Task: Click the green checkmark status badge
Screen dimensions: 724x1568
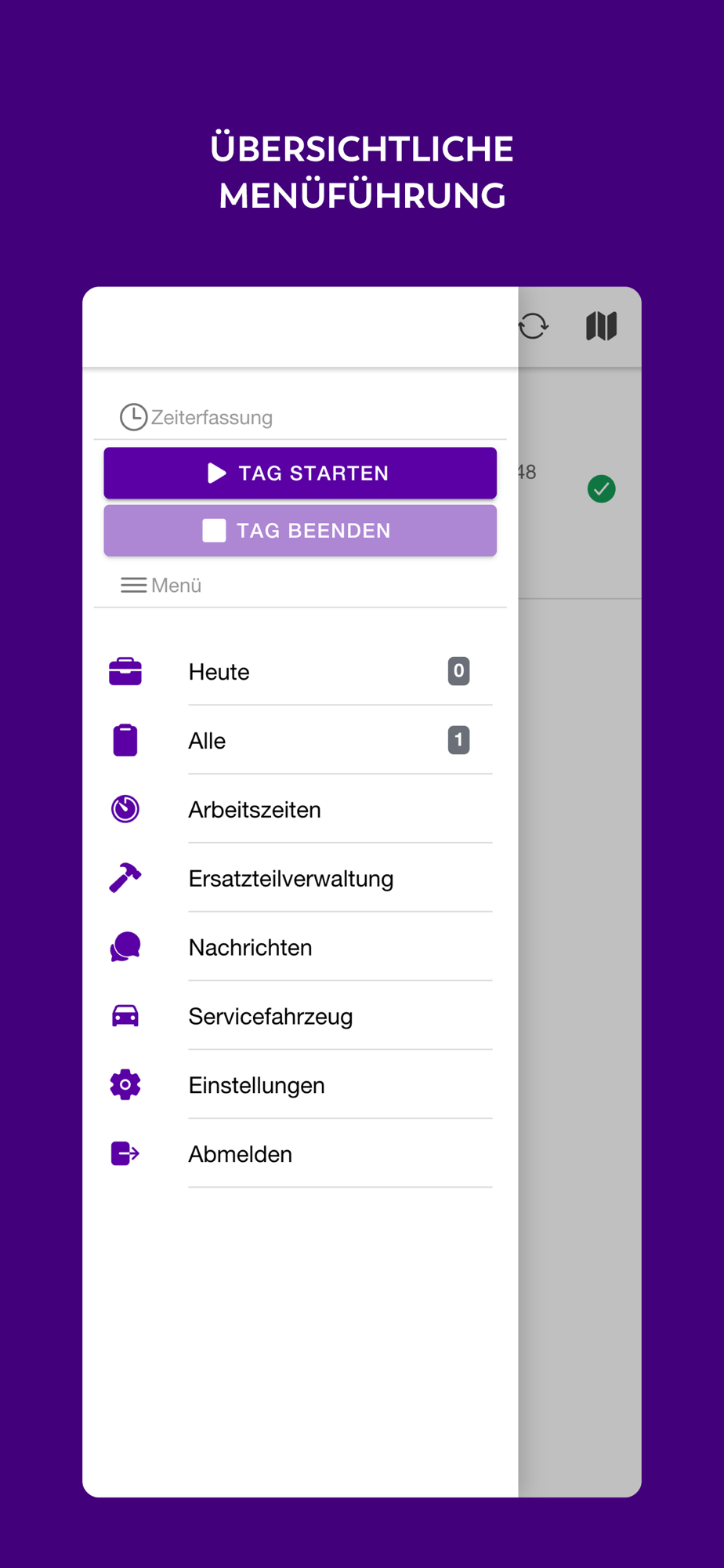Action: tap(602, 489)
